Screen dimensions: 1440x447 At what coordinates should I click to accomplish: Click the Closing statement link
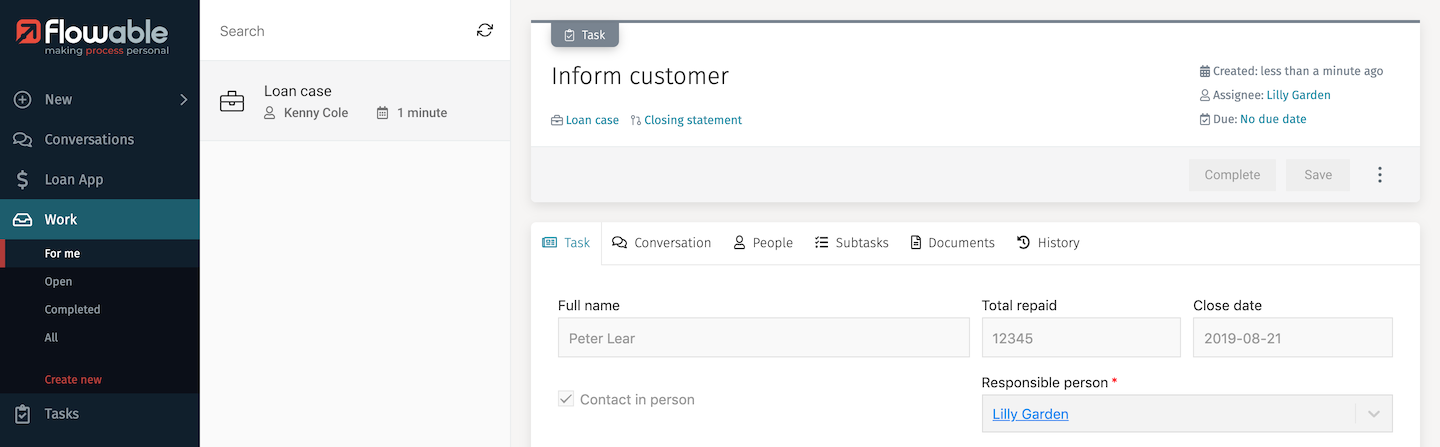[692, 120]
